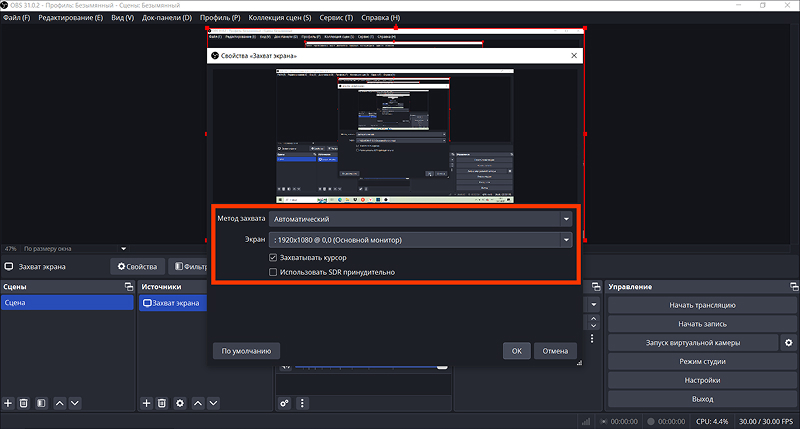Screen dimensions: 800x429
Task: Click the По умолчанию button
Action: pyautogui.click(x=246, y=351)
